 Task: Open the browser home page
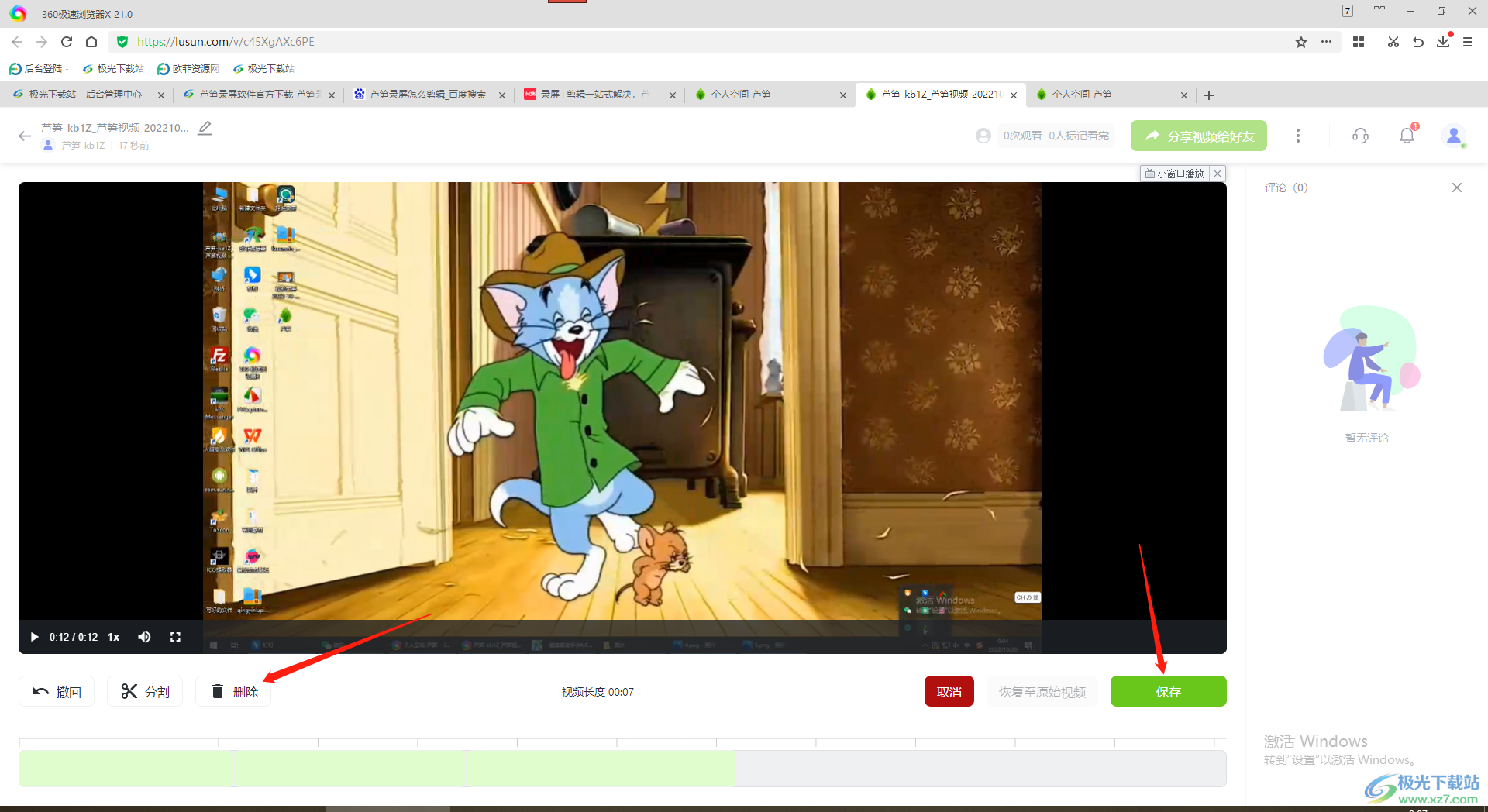[x=91, y=42]
